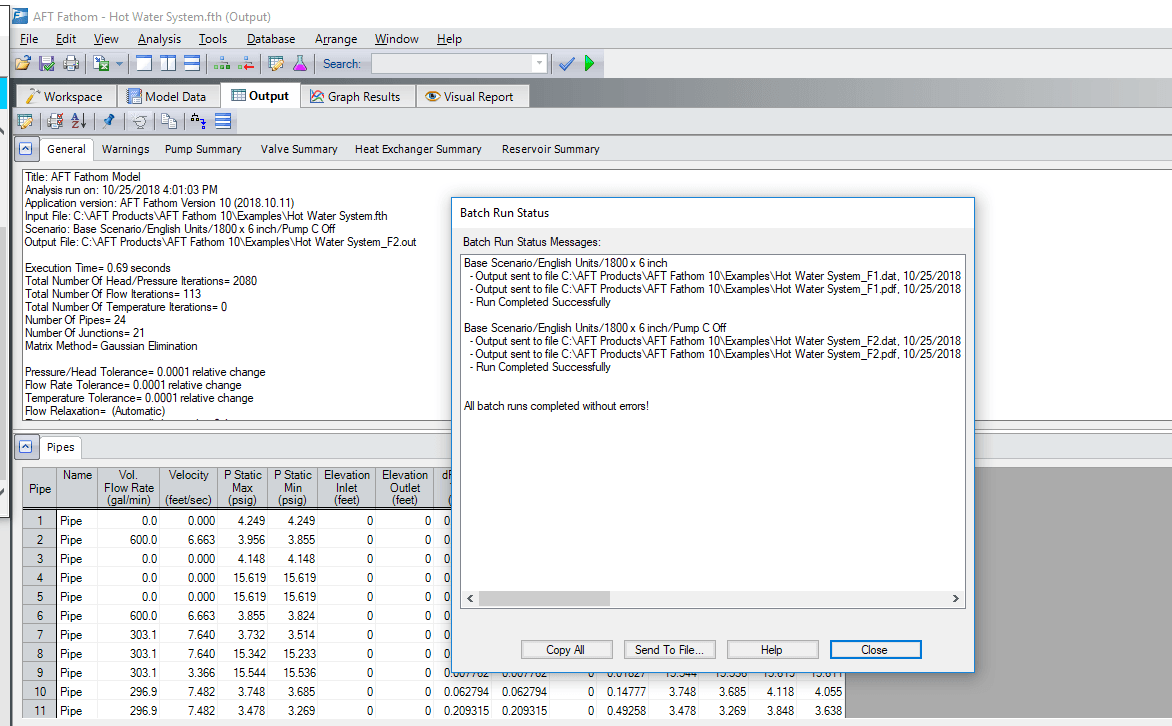This screenshot has width=1172, height=726.
Task: Switch to the Workspace tab
Action: pos(65,96)
